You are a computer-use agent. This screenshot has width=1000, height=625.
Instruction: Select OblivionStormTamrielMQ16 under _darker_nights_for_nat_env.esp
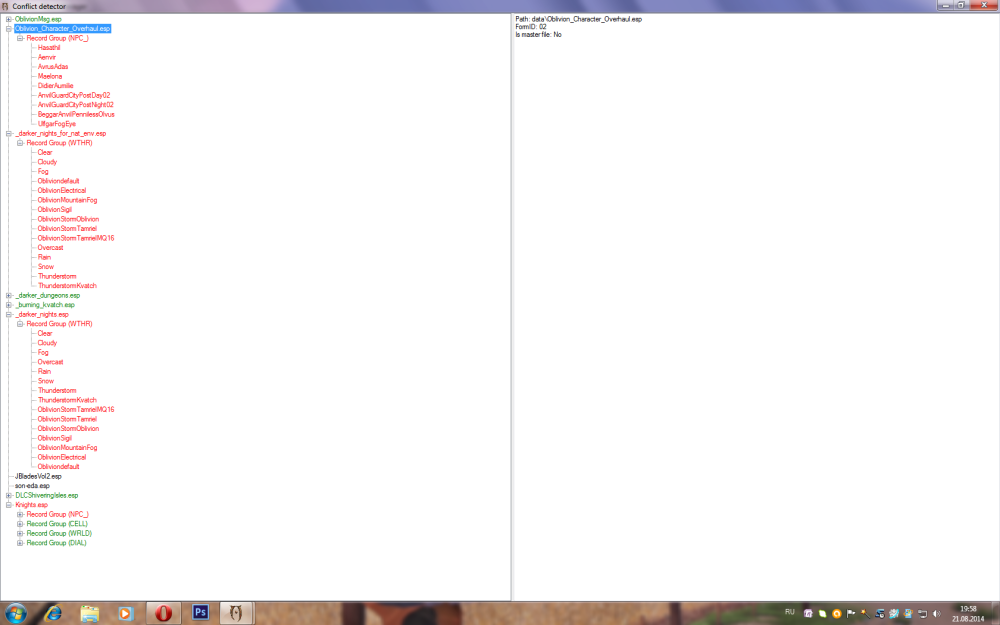(x=76, y=238)
